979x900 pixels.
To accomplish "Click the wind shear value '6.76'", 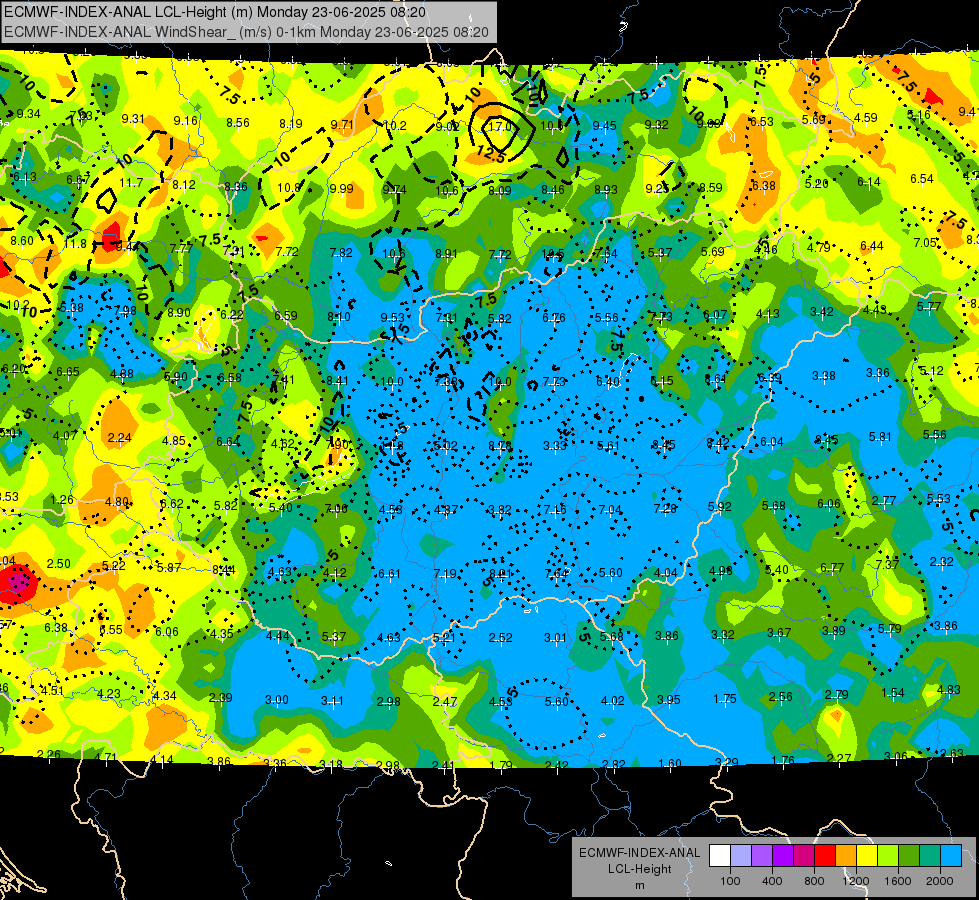I will [x=554, y=317].
